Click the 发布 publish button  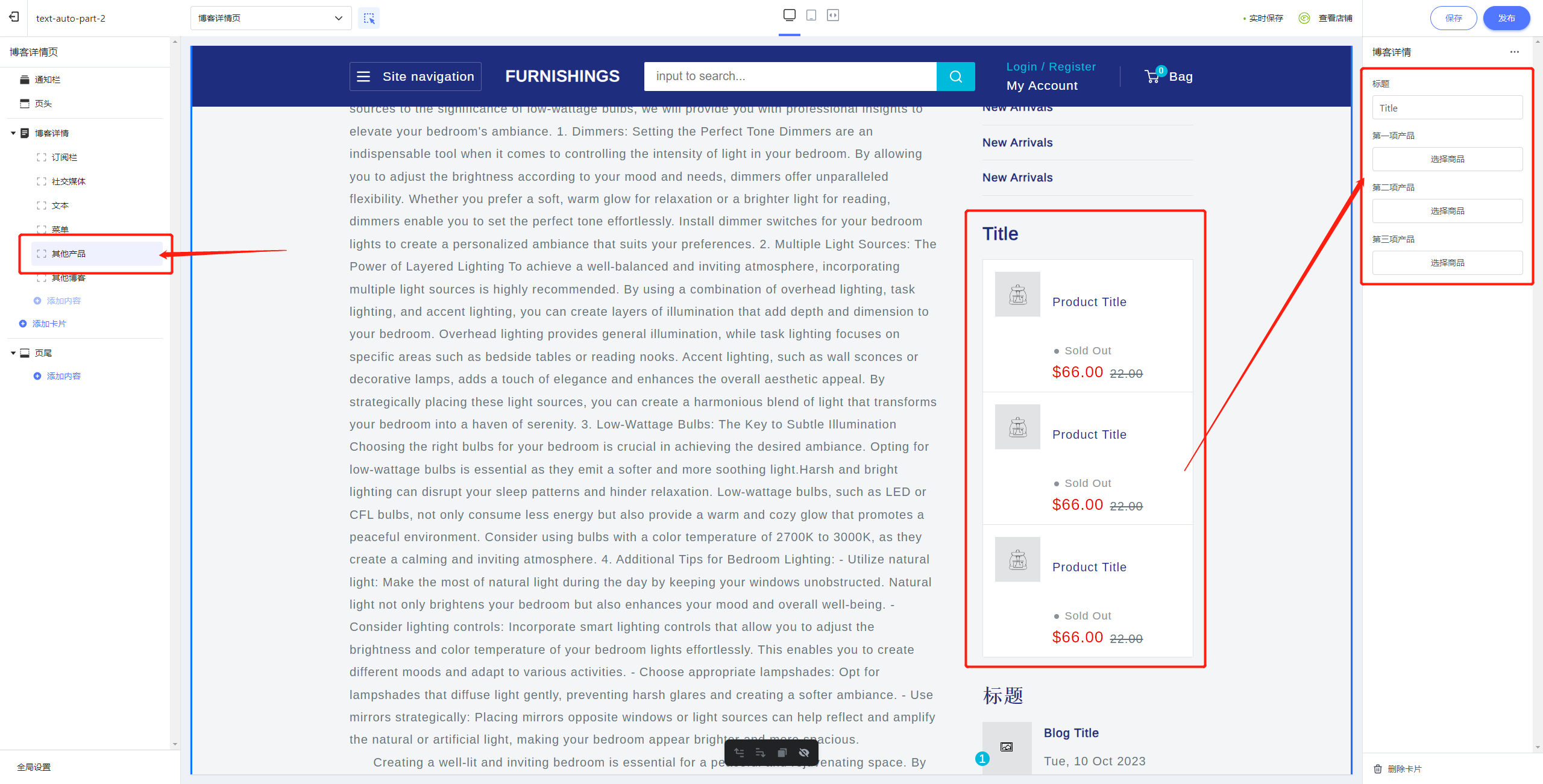1506,18
